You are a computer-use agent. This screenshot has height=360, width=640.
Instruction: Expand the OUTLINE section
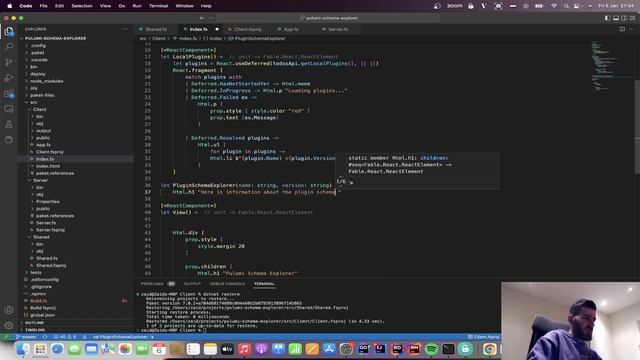click(76, 322)
